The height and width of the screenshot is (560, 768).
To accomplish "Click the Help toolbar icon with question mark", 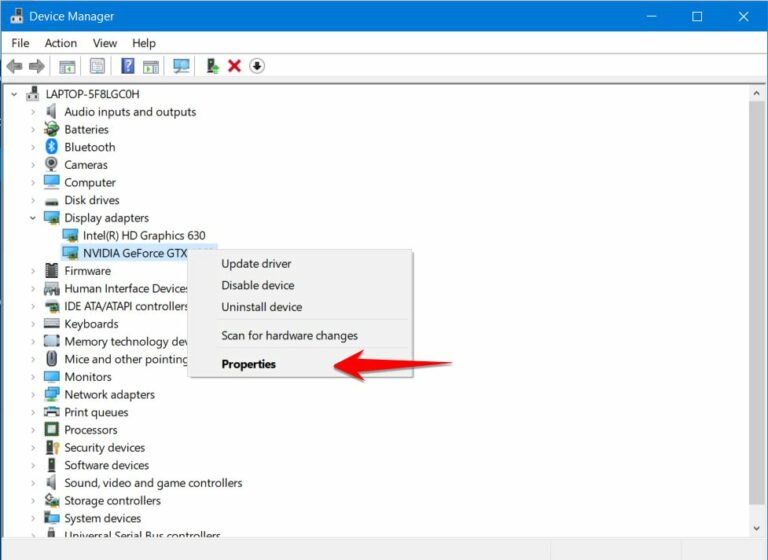I will coord(128,66).
